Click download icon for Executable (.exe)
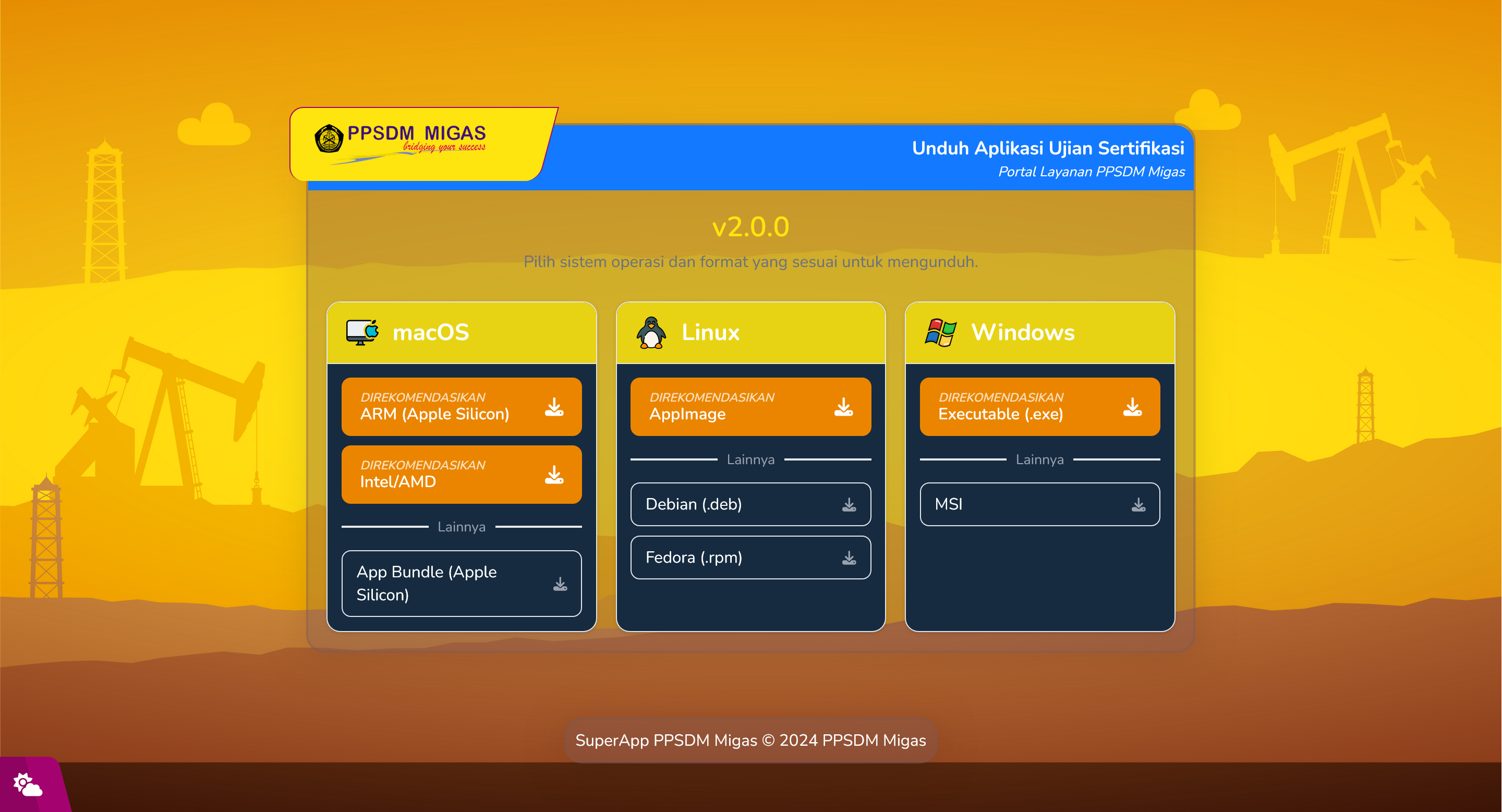The height and width of the screenshot is (812, 1502). pos(1132,407)
